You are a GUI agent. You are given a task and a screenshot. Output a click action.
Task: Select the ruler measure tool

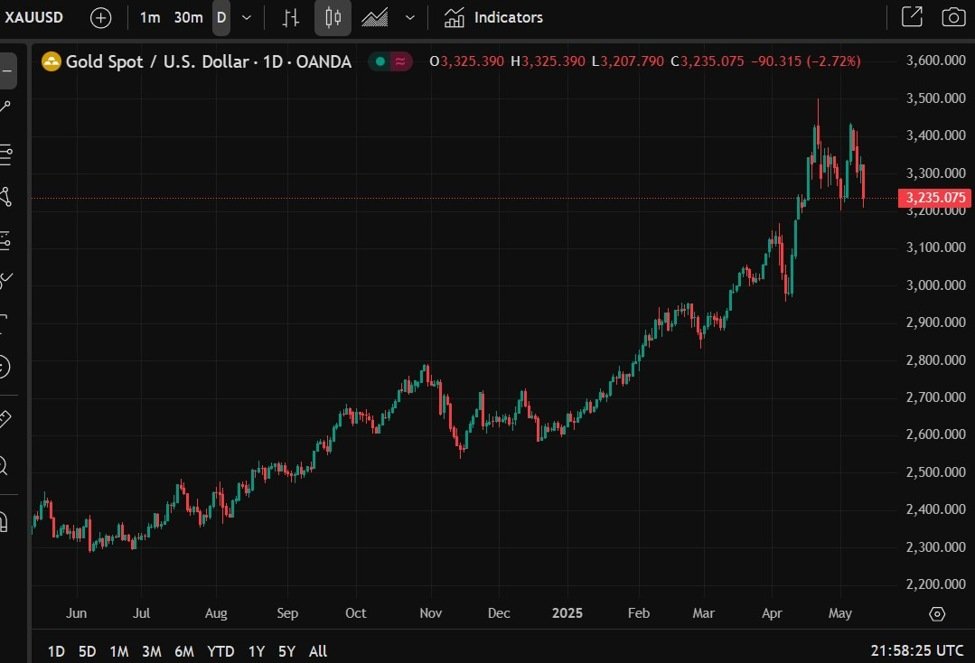4,419
